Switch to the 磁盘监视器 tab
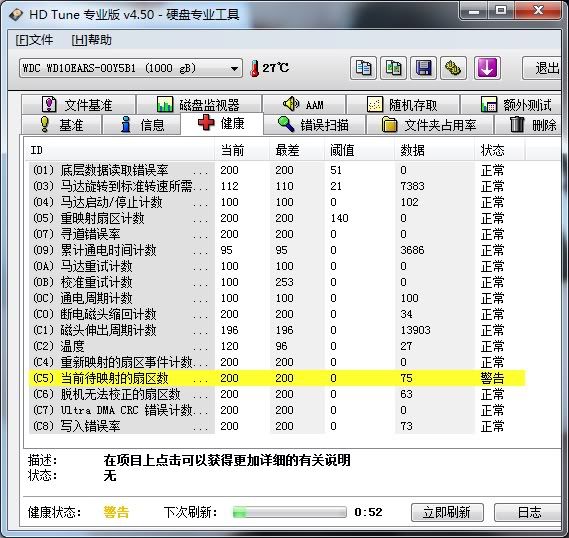 tap(199, 105)
